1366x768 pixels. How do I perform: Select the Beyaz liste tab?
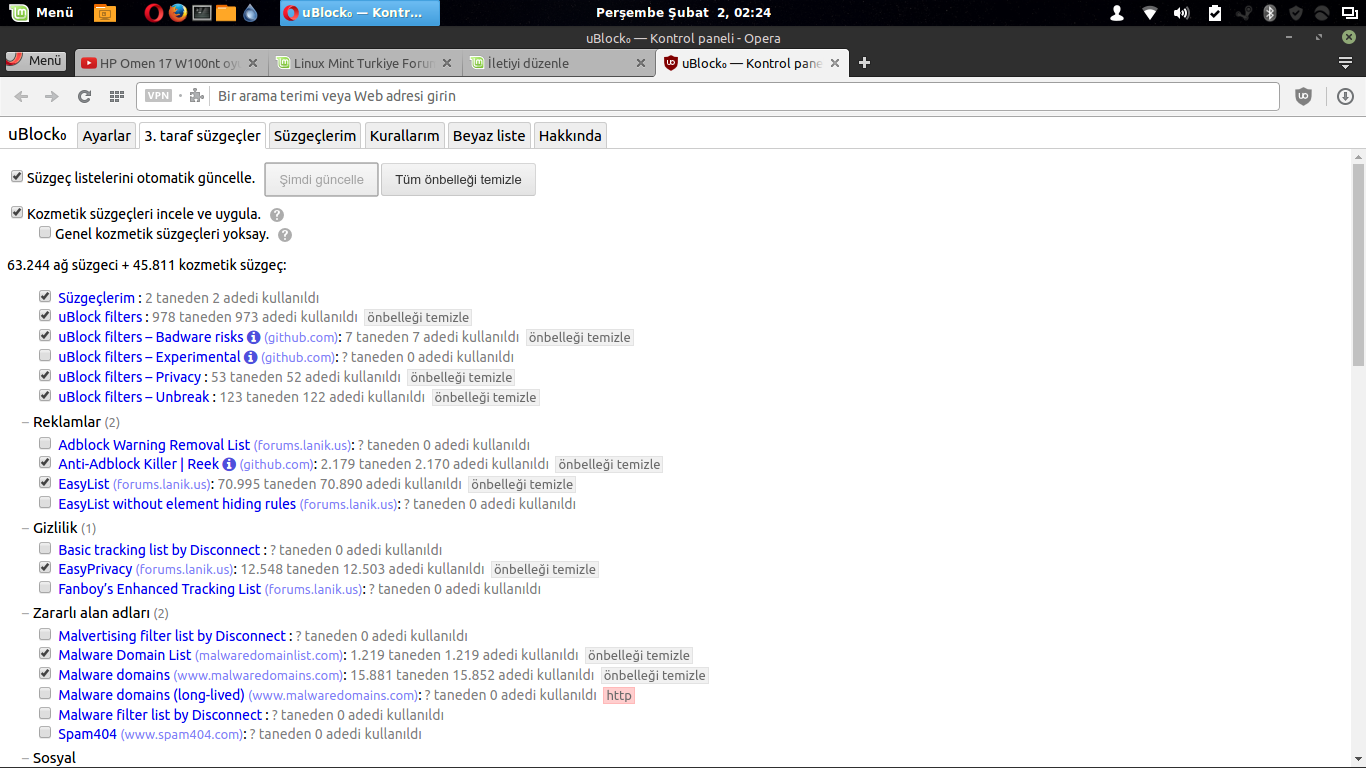489,136
